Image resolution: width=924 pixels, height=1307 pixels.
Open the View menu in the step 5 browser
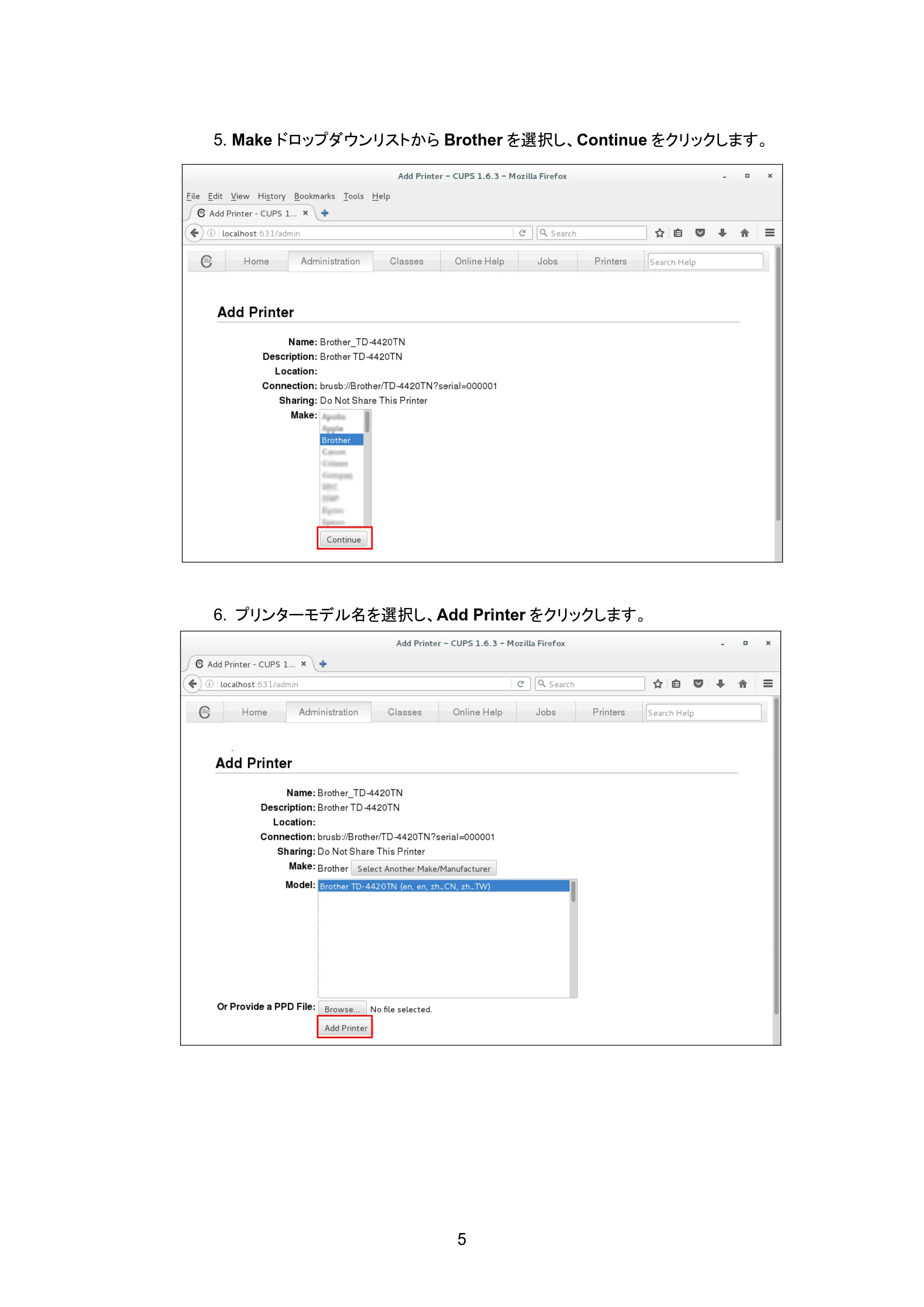point(240,196)
